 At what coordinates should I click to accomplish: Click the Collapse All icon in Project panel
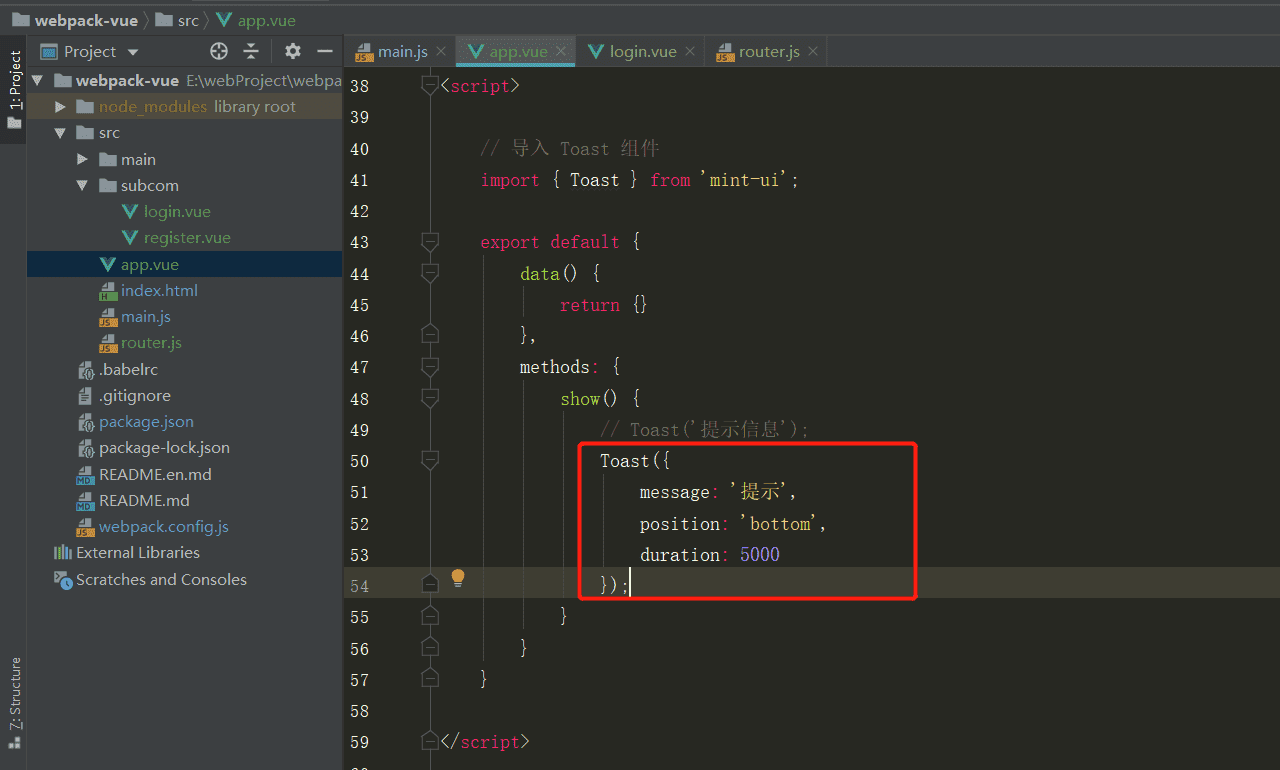click(251, 51)
